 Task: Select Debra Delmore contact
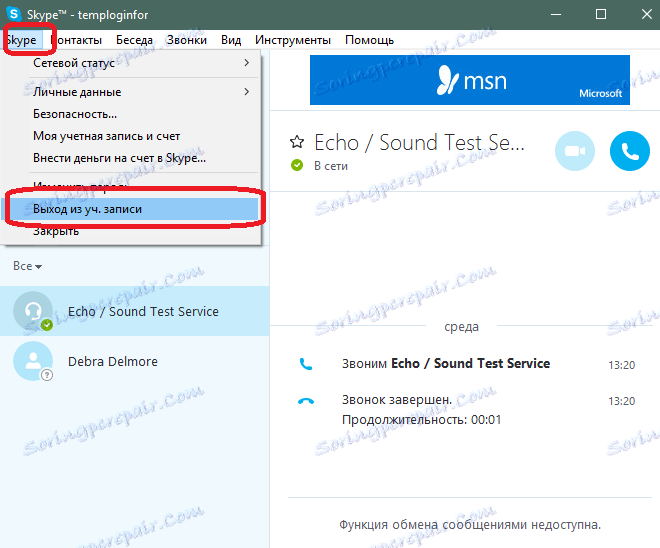point(135,361)
